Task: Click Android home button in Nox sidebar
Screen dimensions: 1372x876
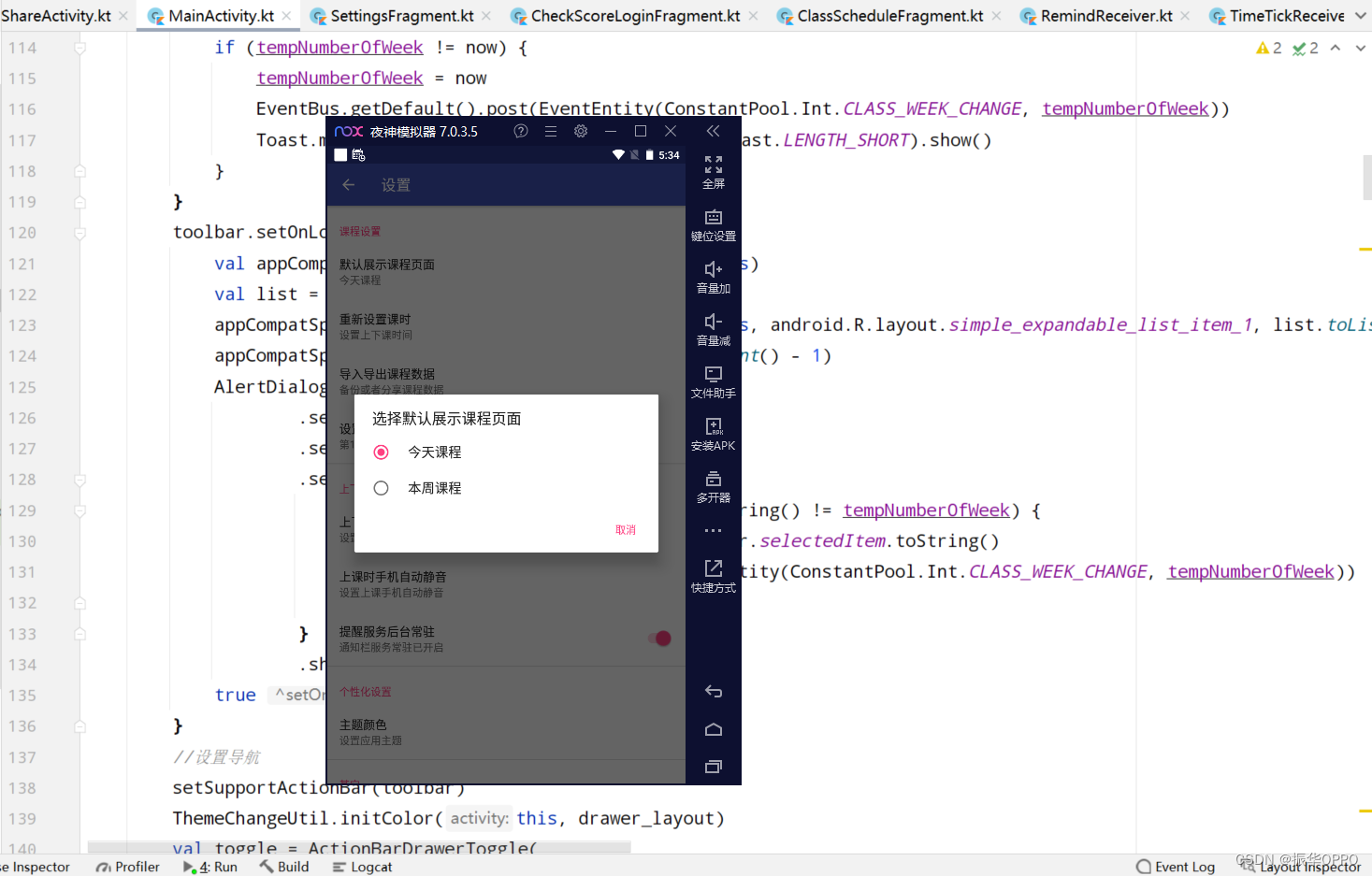Action: (x=713, y=729)
